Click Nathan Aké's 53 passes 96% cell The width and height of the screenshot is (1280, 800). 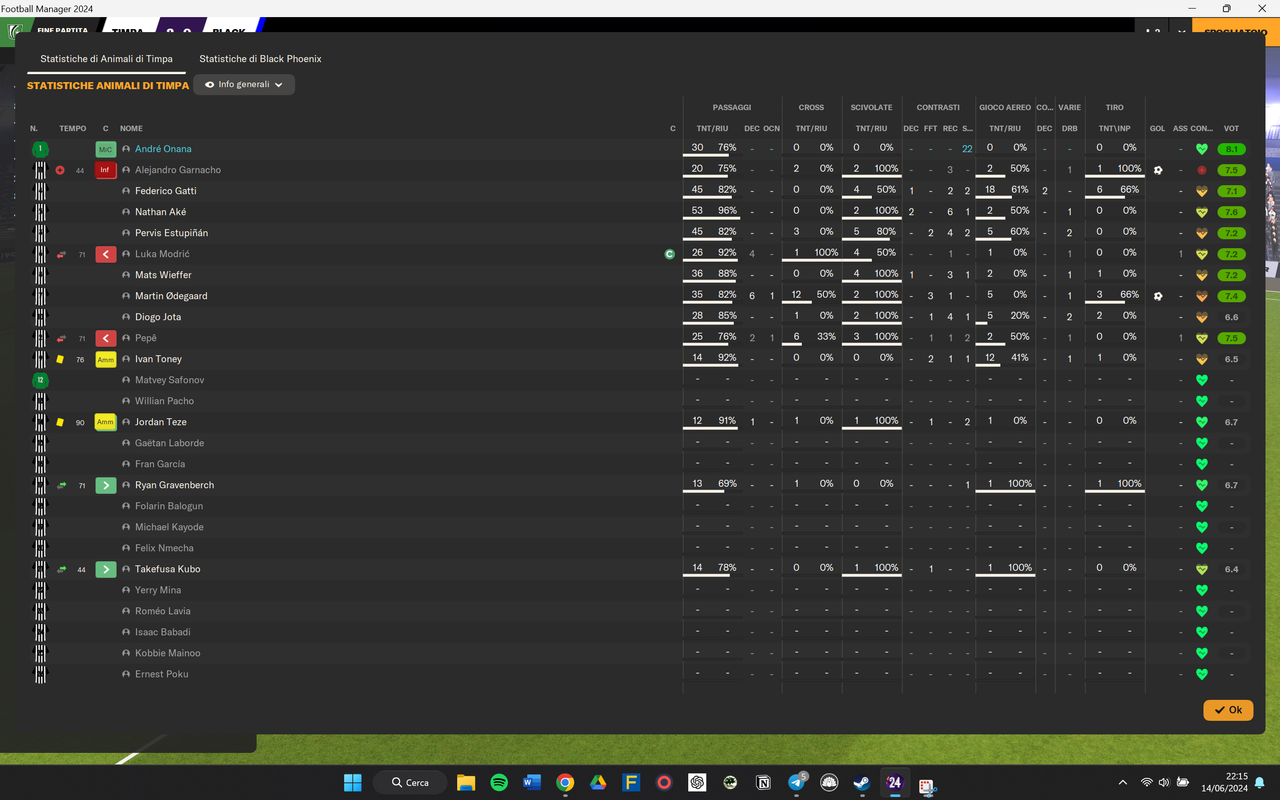tap(714, 212)
